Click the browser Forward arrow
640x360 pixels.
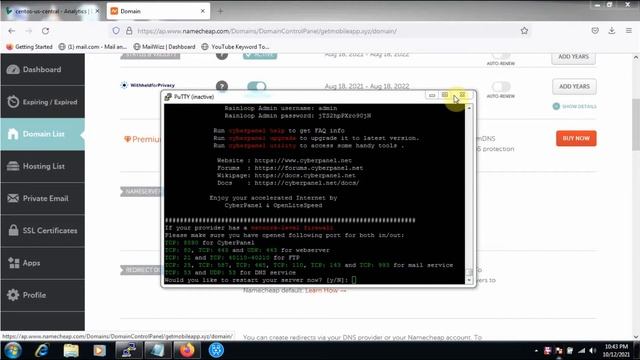[29, 31]
